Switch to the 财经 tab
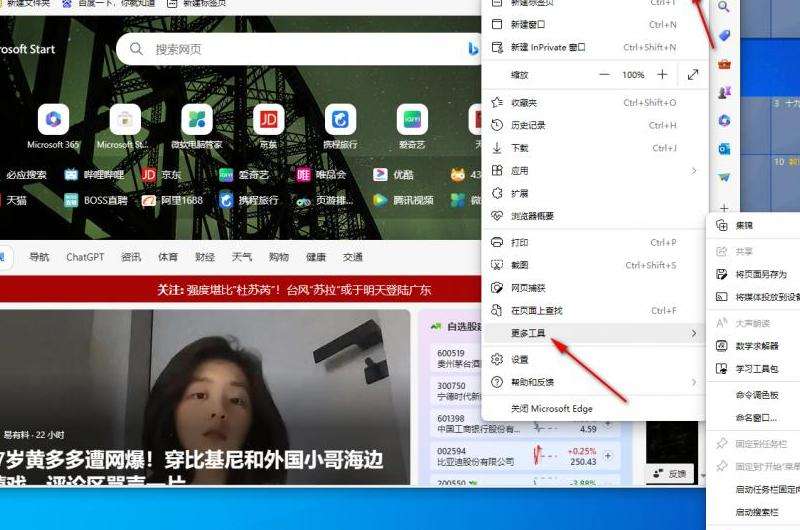 (205, 257)
